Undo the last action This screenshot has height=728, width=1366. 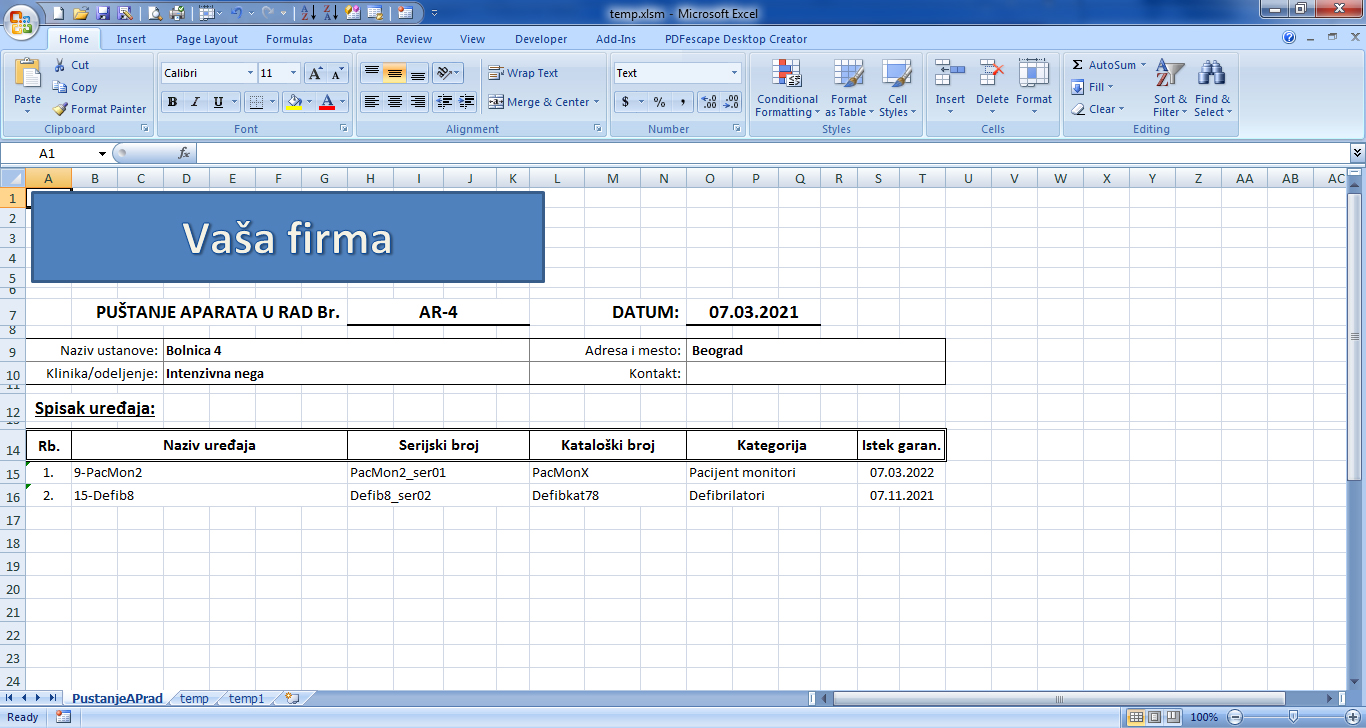click(236, 13)
